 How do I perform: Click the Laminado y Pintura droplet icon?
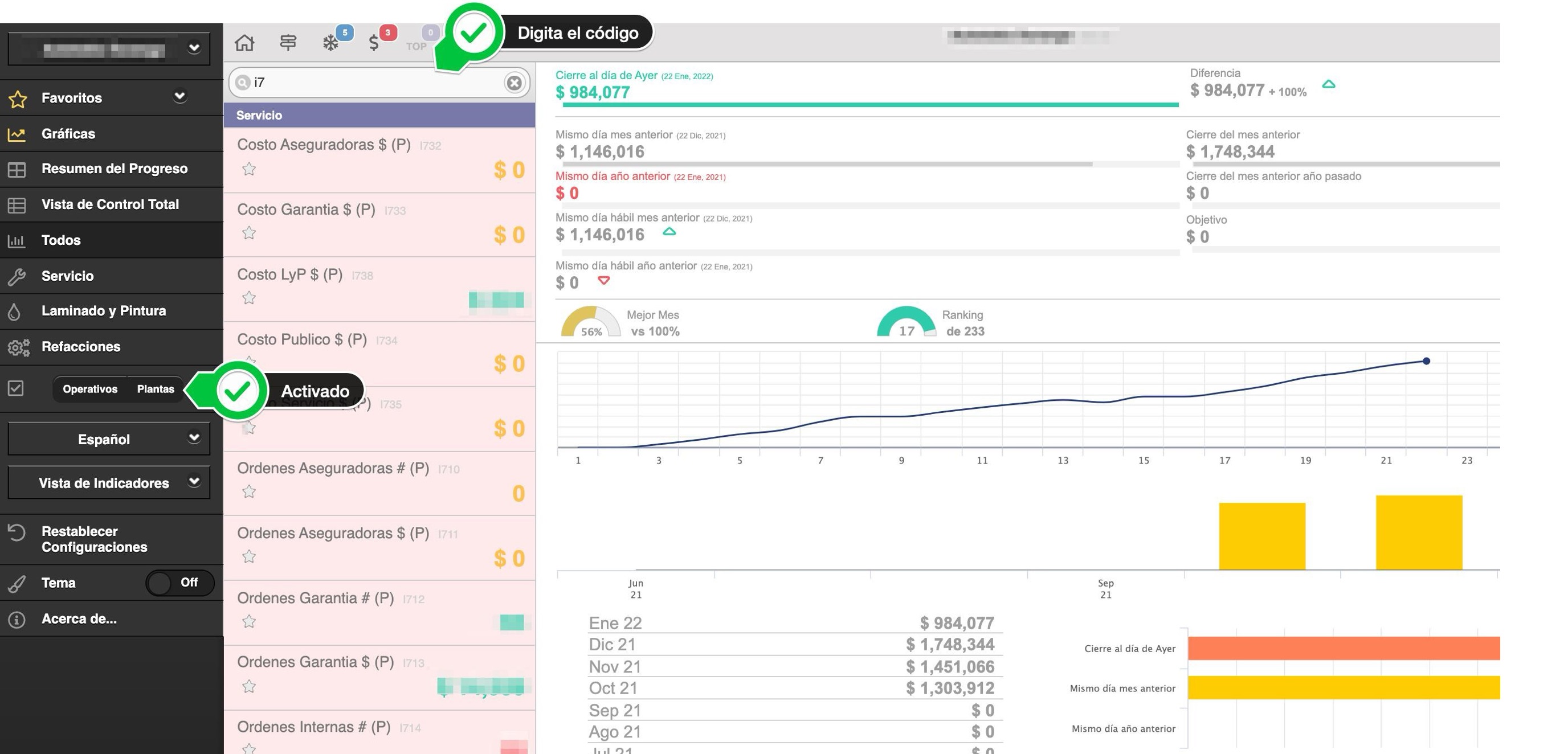15,312
